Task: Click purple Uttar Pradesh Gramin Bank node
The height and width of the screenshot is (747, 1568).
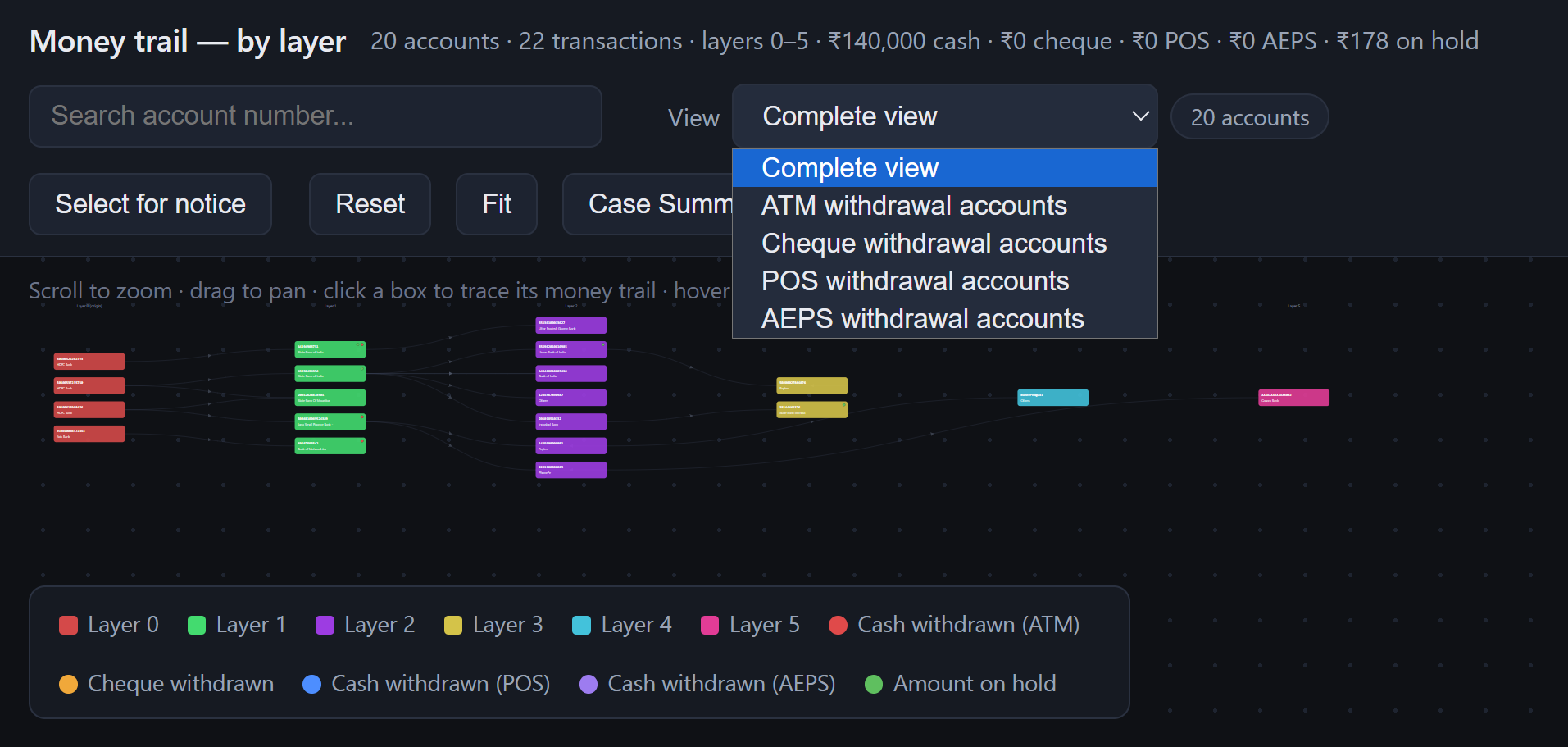Action: tap(571, 326)
